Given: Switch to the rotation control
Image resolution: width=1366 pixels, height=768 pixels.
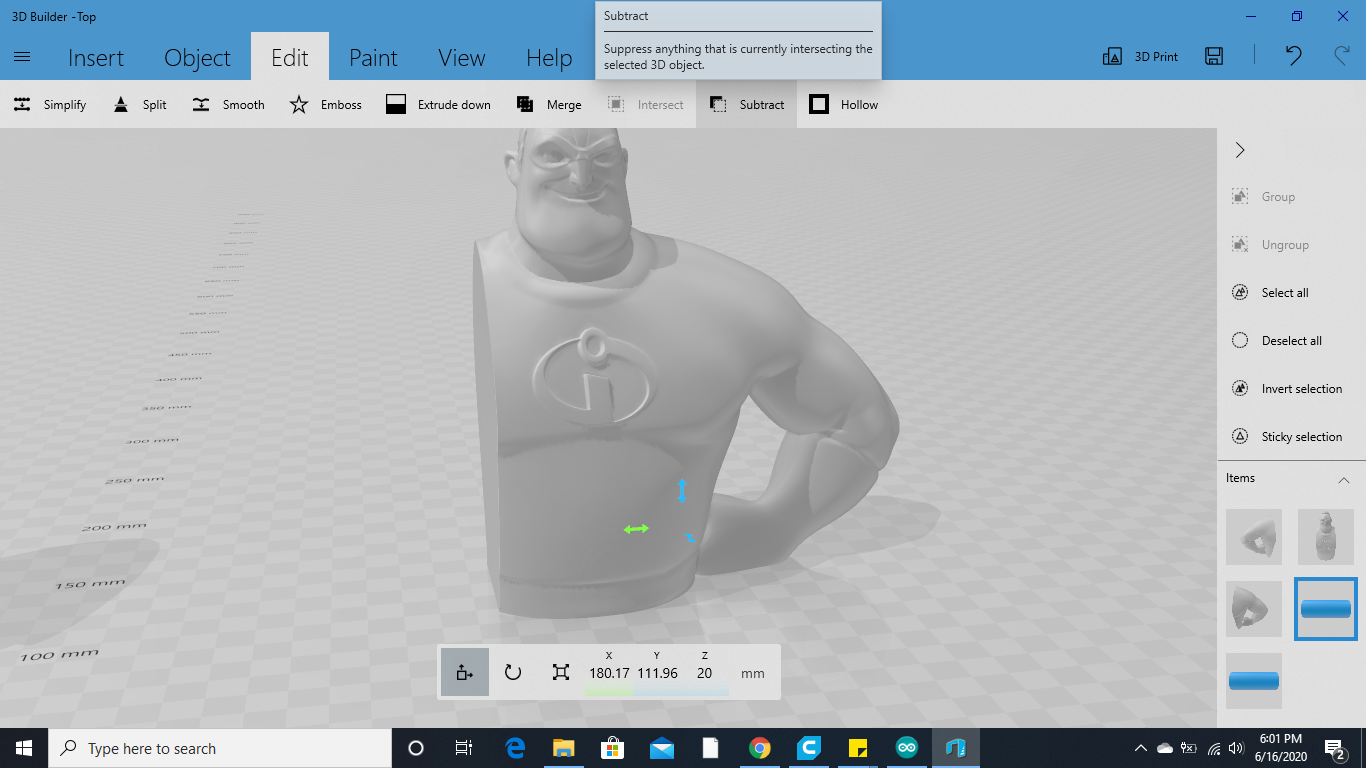Looking at the screenshot, I should pos(513,672).
